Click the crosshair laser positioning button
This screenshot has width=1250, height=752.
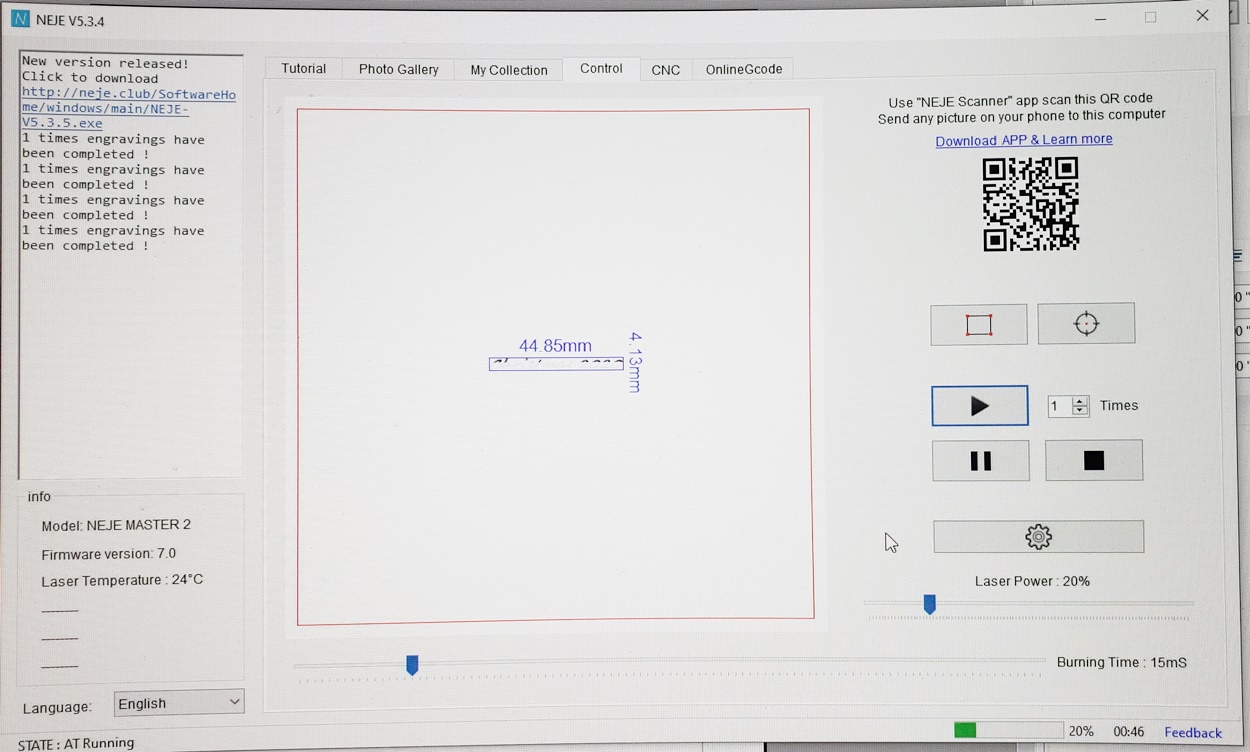(1086, 324)
